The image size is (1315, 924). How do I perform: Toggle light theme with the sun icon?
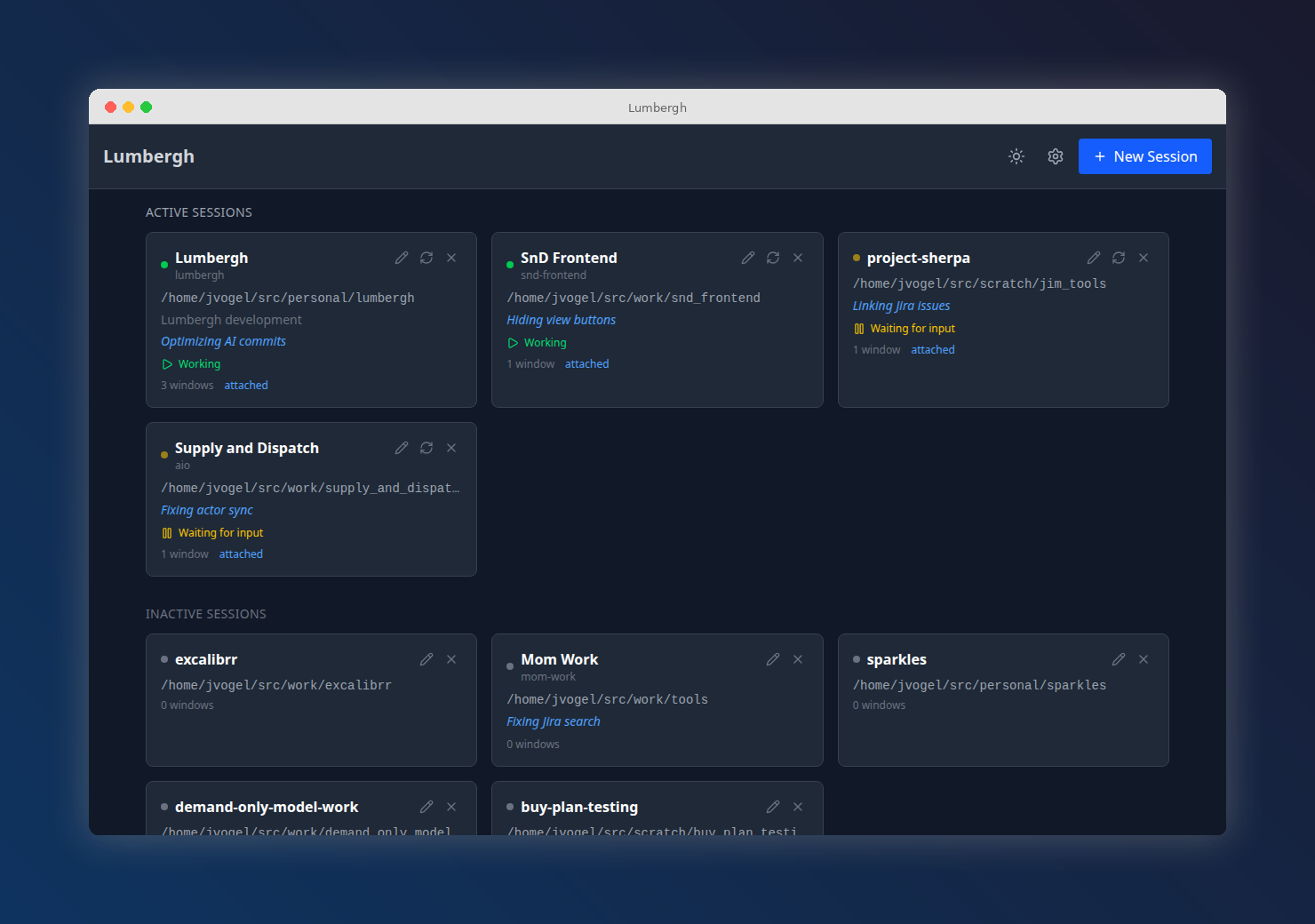tap(1016, 155)
